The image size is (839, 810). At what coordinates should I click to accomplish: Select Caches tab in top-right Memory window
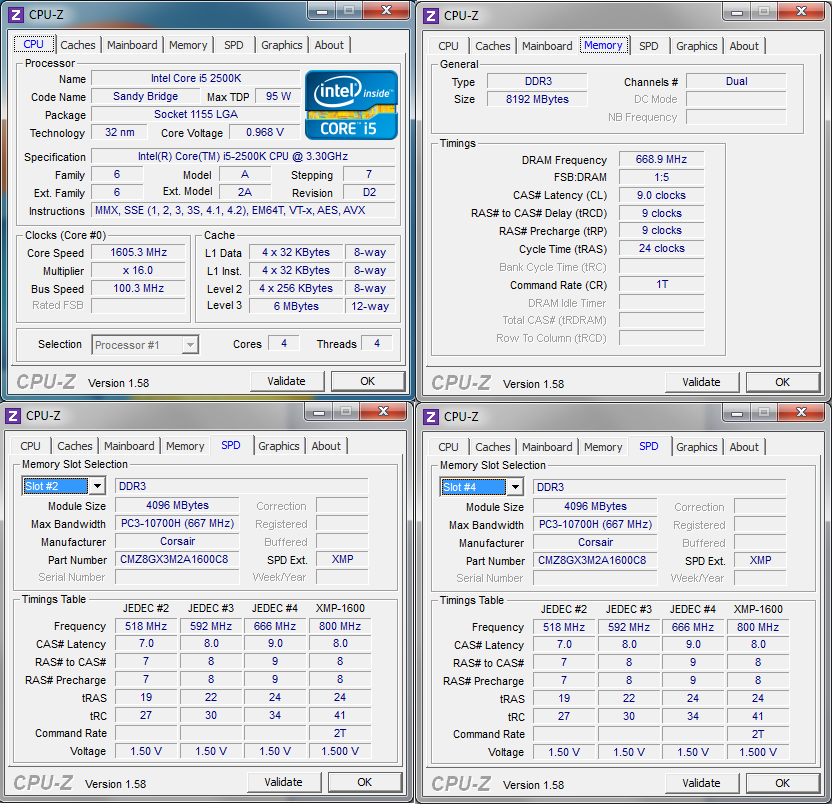(493, 46)
